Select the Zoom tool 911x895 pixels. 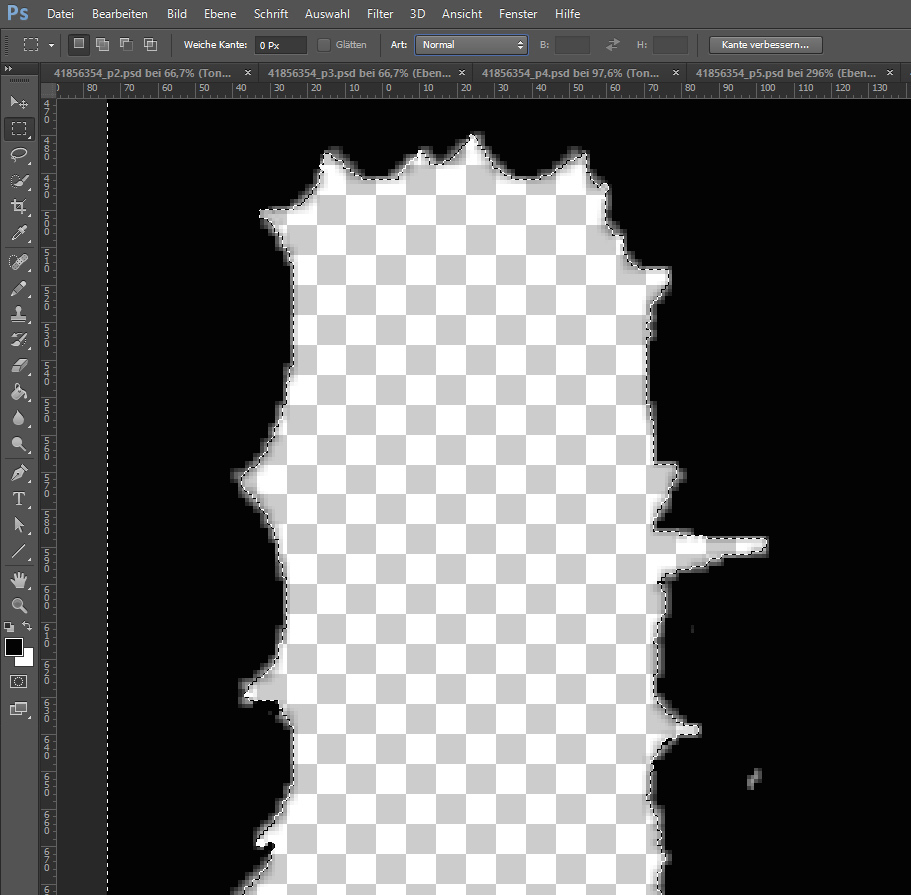pyautogui.click(x=20, y=605)
